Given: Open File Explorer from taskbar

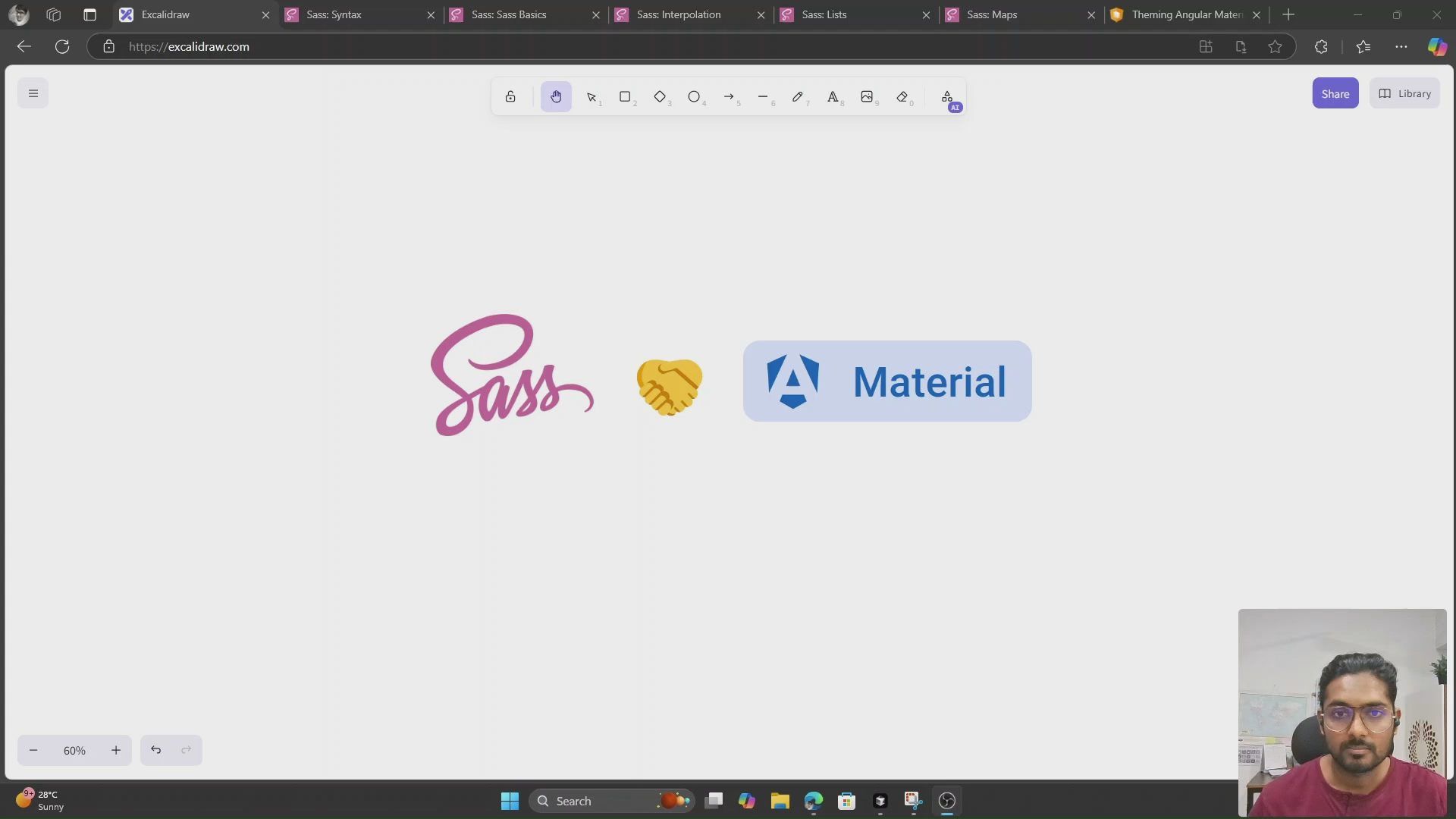Looking at the screenshot, I should coord(780,801).
